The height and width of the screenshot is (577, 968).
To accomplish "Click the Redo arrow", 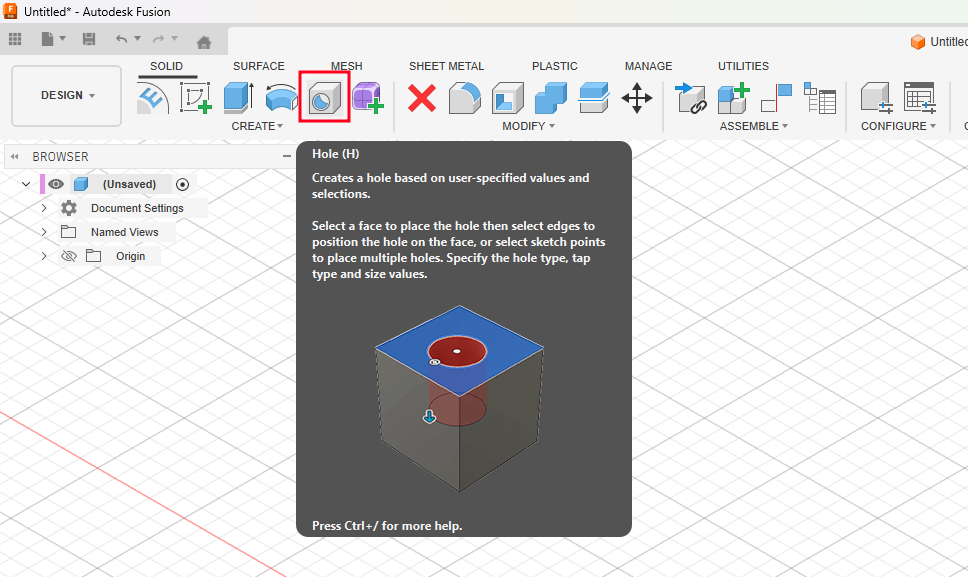I will pyautogui.click(x=159, y=39).
